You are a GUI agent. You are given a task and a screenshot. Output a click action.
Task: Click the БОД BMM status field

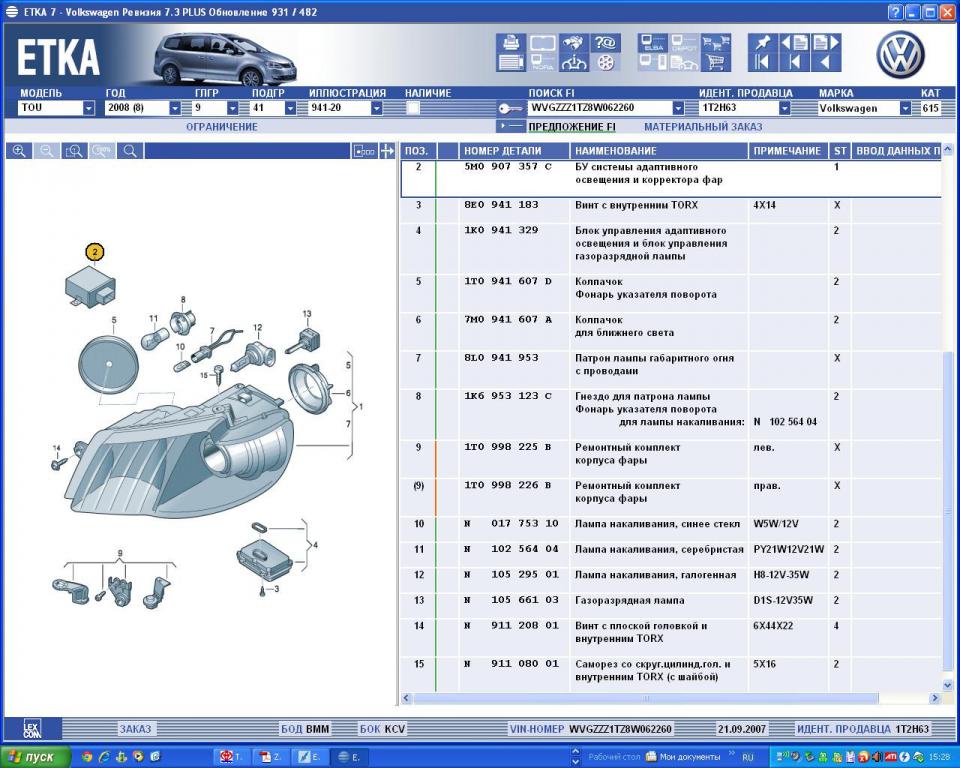point(305,729)
